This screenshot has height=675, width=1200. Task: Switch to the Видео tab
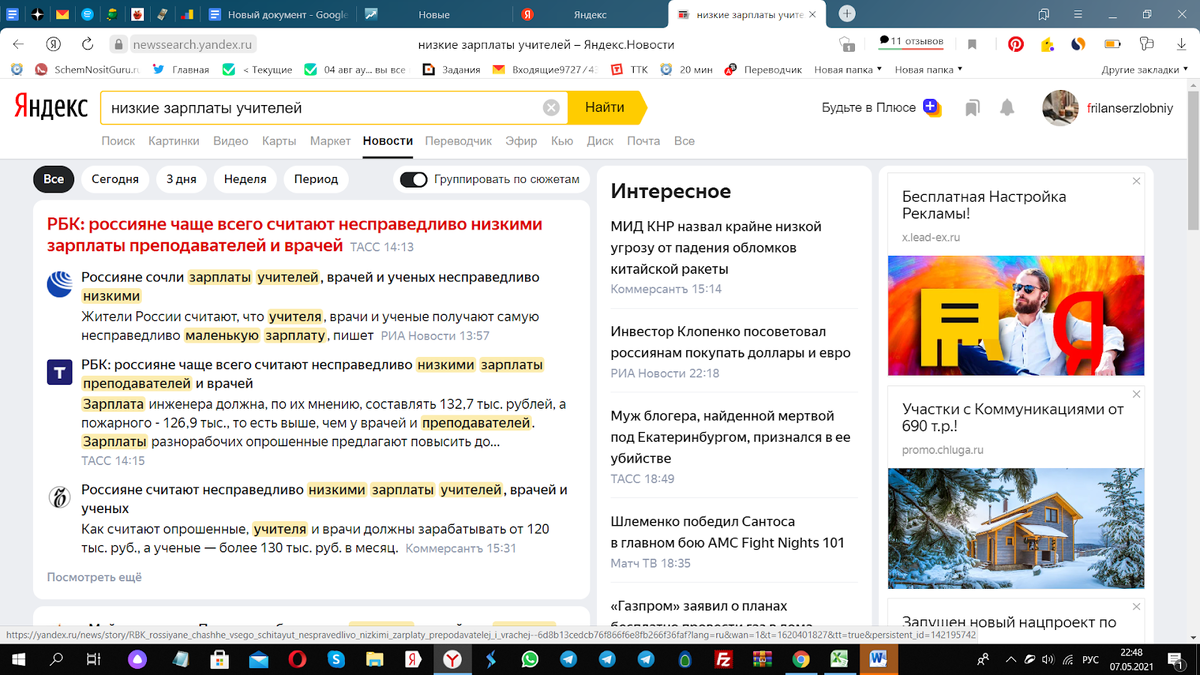pyautogui.click(x=231, y=141)
